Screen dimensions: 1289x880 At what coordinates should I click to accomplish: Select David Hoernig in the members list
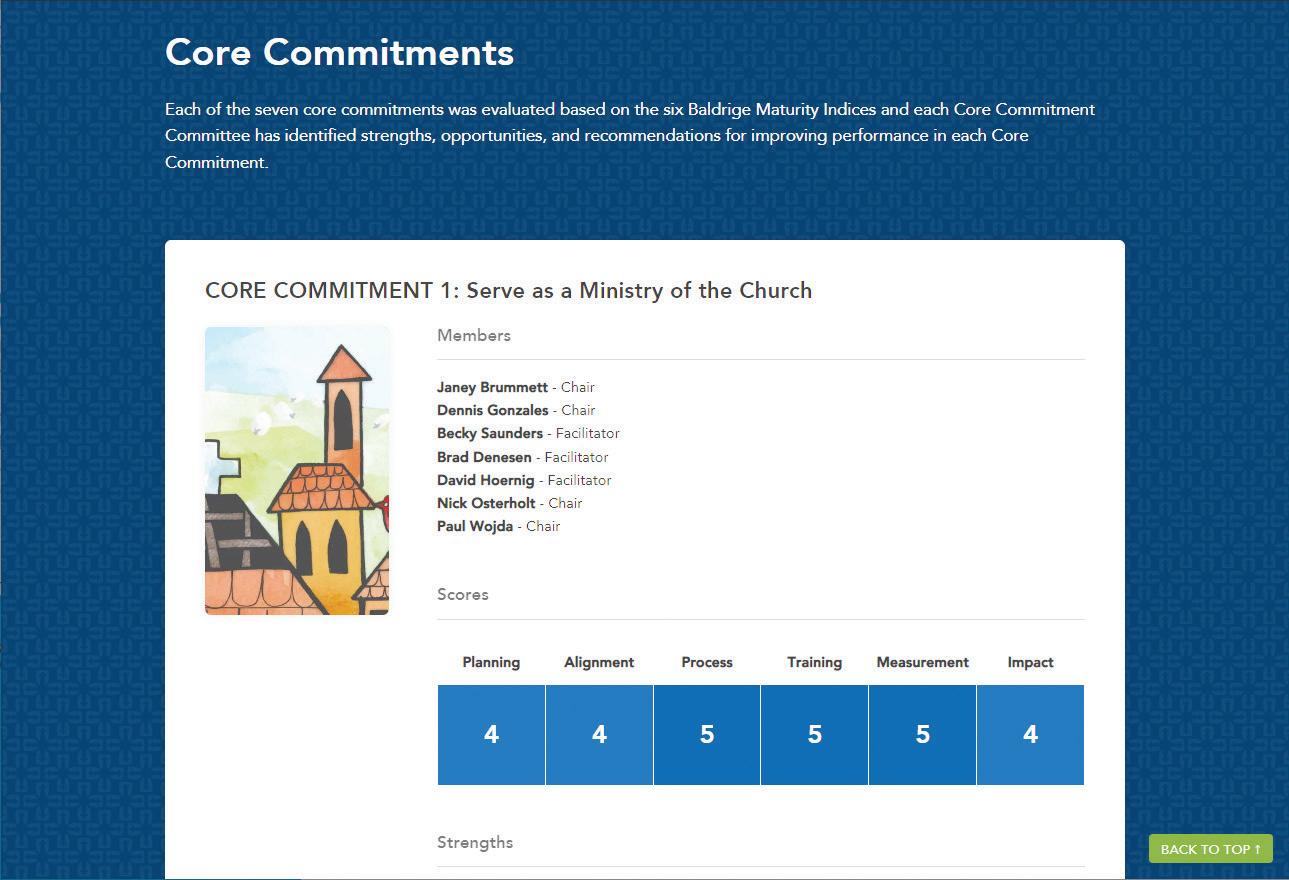pyautogui.click(x=485, y=480)
